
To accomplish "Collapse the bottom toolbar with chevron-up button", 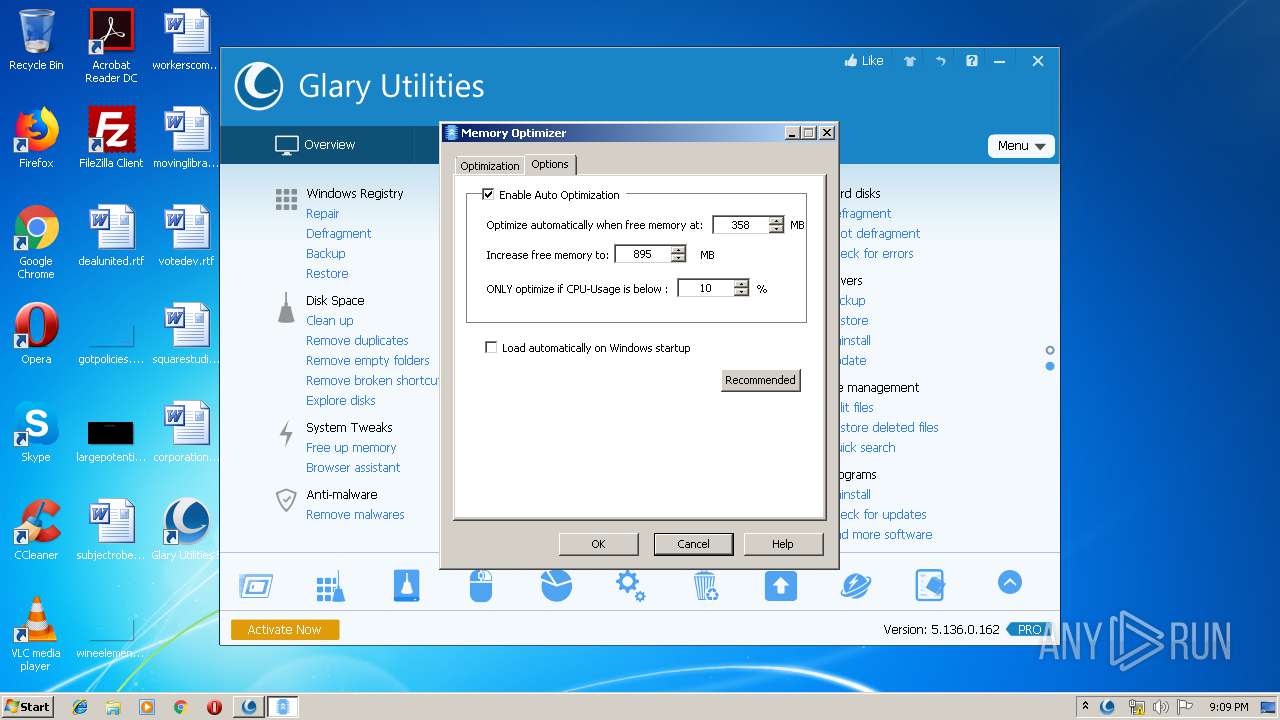I will (x=1010, y=582).
